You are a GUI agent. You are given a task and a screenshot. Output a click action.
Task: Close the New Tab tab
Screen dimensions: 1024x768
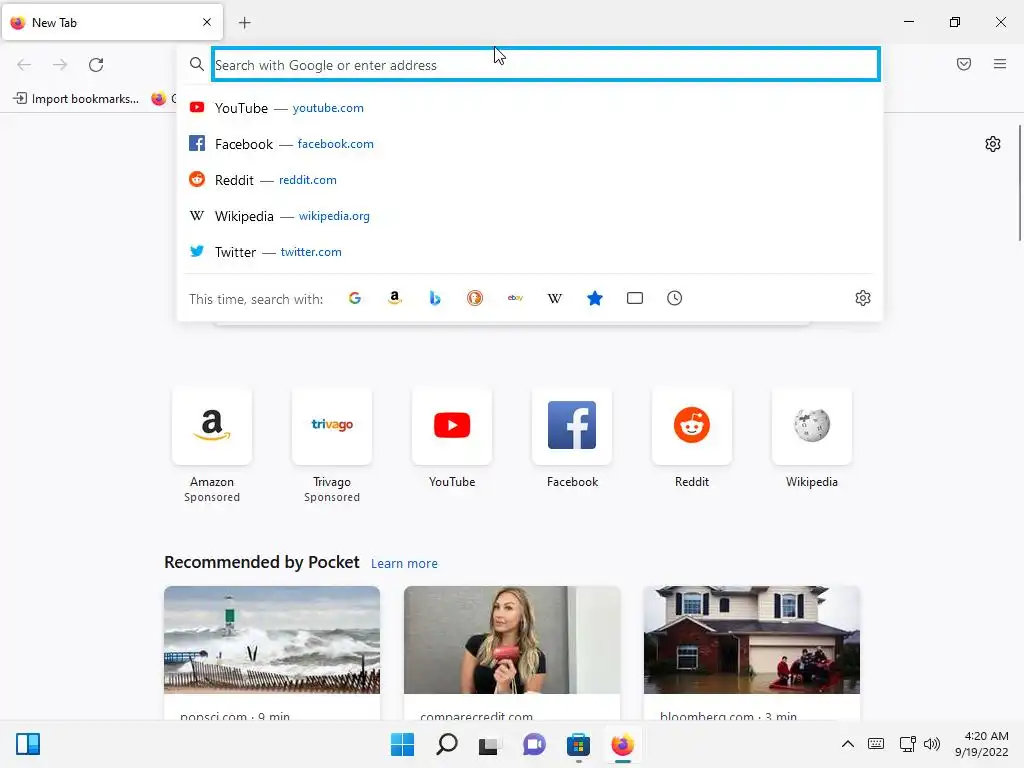(207, 22)
